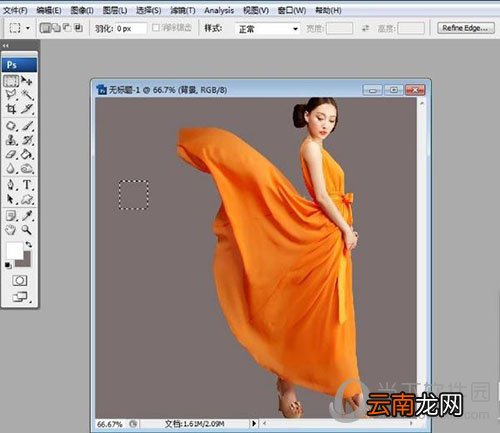The width and height of the screenshot is (500, 433).
Task: Select the Pen tool
Action: [x=11, y=185]
